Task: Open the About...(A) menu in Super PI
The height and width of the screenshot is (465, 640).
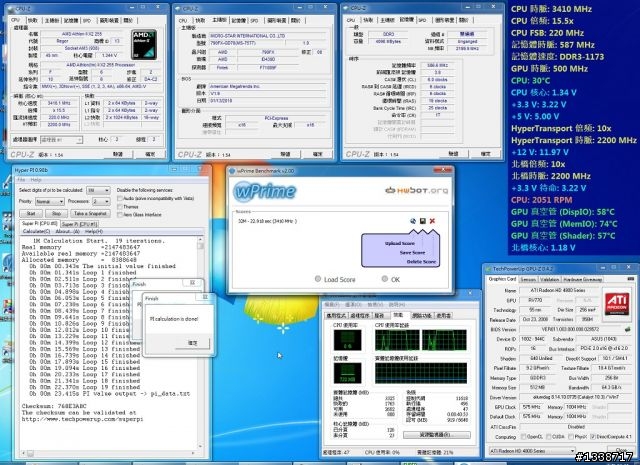Action: coord(67,231)
